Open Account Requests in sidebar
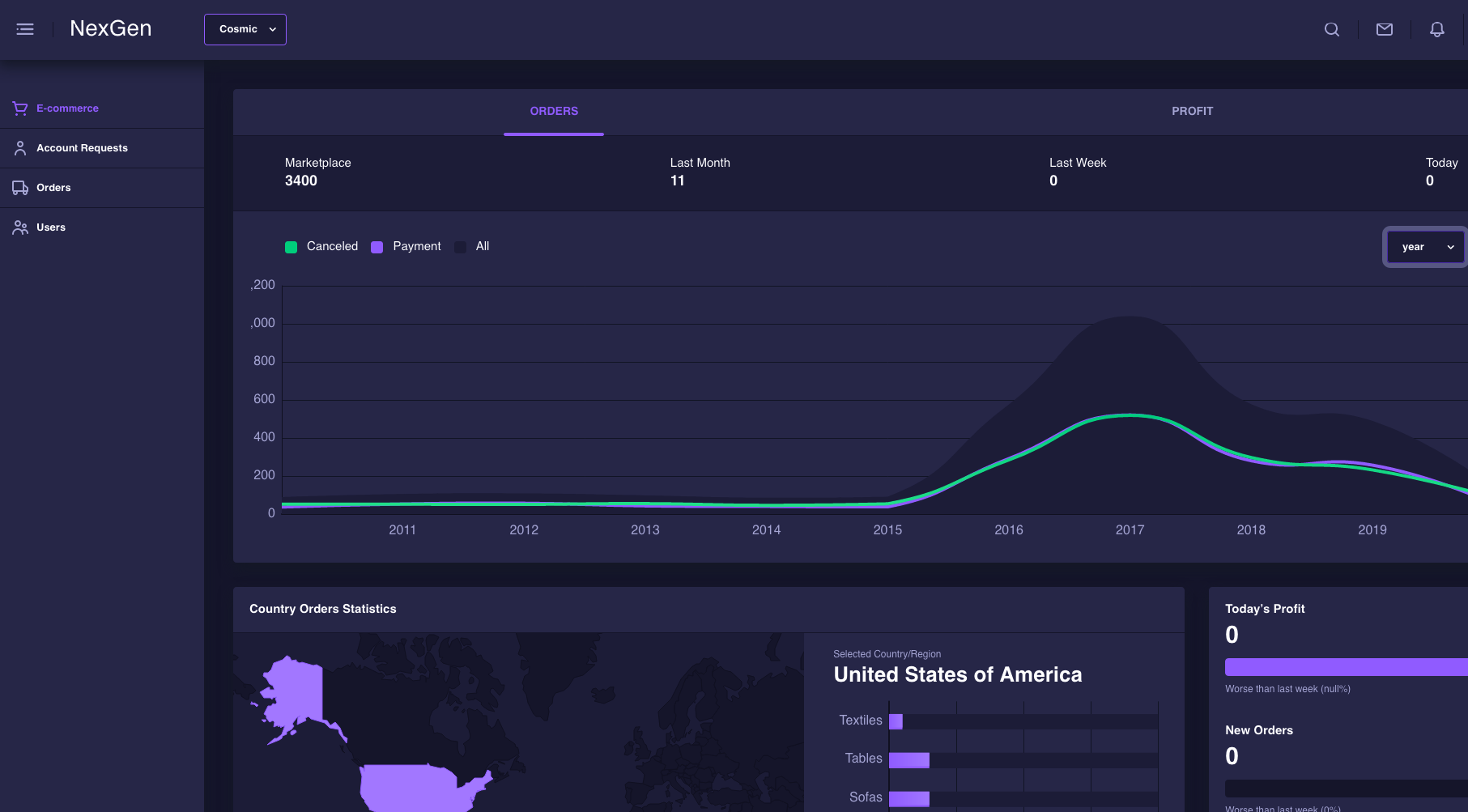1468x812 pixels. [x=102, y=148]
